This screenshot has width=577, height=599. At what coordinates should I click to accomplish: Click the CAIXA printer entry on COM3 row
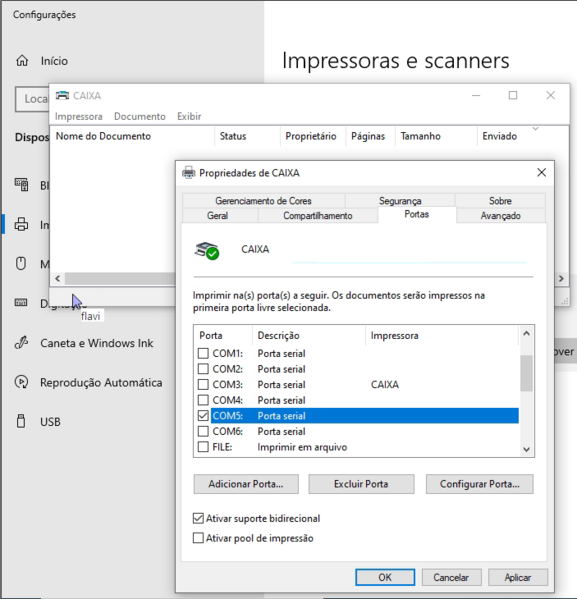(x=384, y=384)
